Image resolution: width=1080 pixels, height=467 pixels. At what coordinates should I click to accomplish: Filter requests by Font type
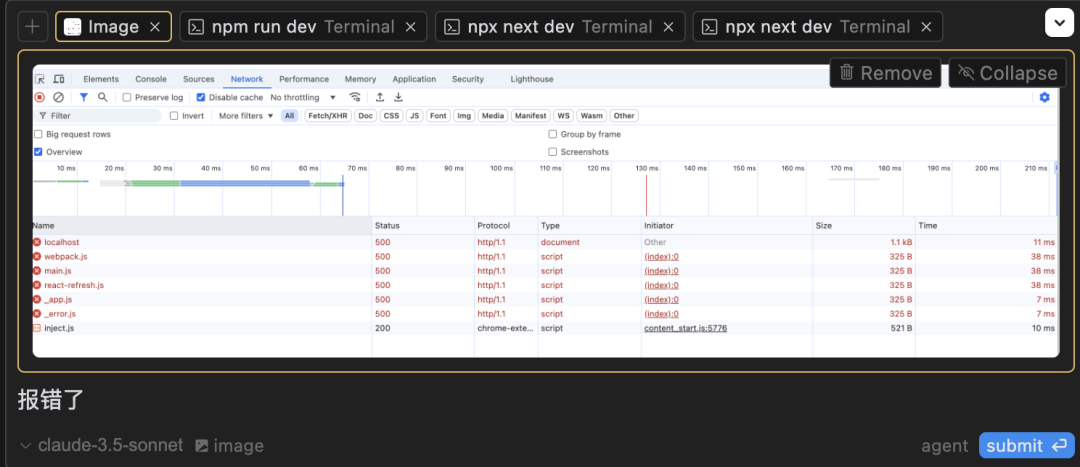438,116
